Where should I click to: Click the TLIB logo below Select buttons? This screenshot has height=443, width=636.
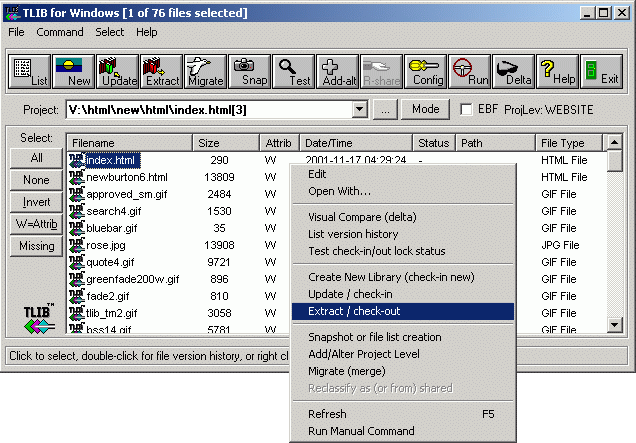pos(39,319)
